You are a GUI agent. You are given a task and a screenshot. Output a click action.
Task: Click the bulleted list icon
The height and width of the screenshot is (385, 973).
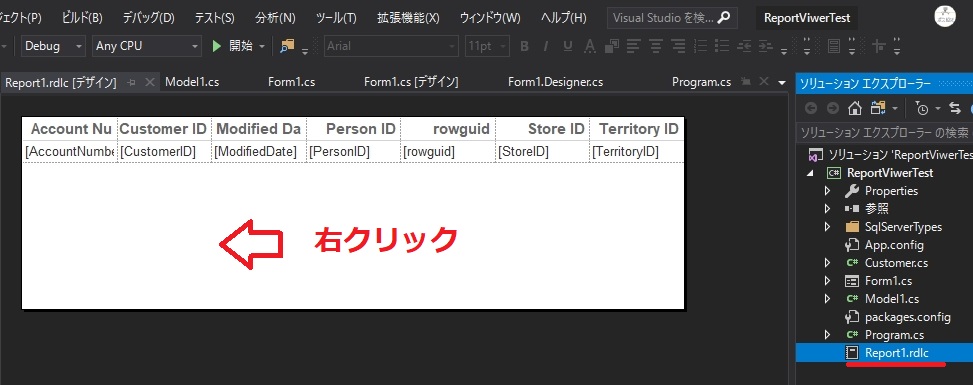click(722, 46)
